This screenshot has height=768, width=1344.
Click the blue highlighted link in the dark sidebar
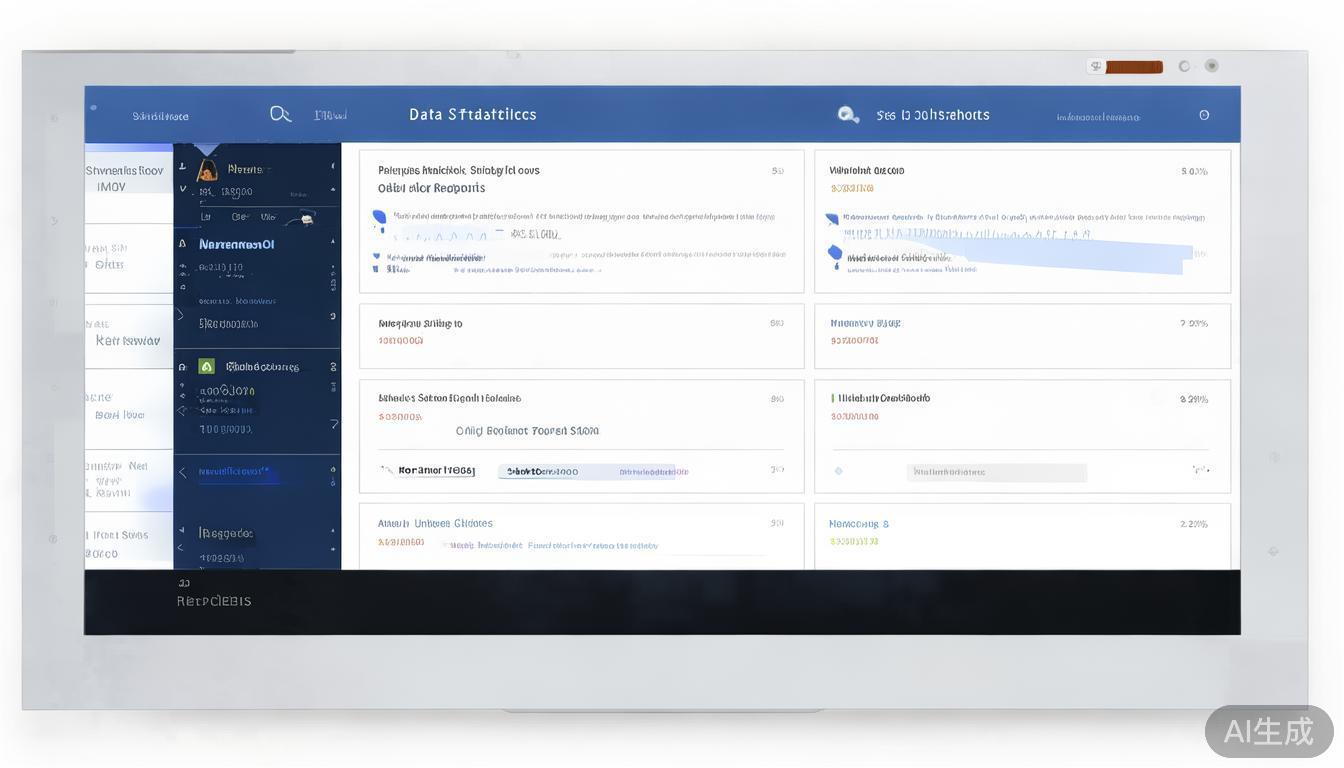coord(233,471)
